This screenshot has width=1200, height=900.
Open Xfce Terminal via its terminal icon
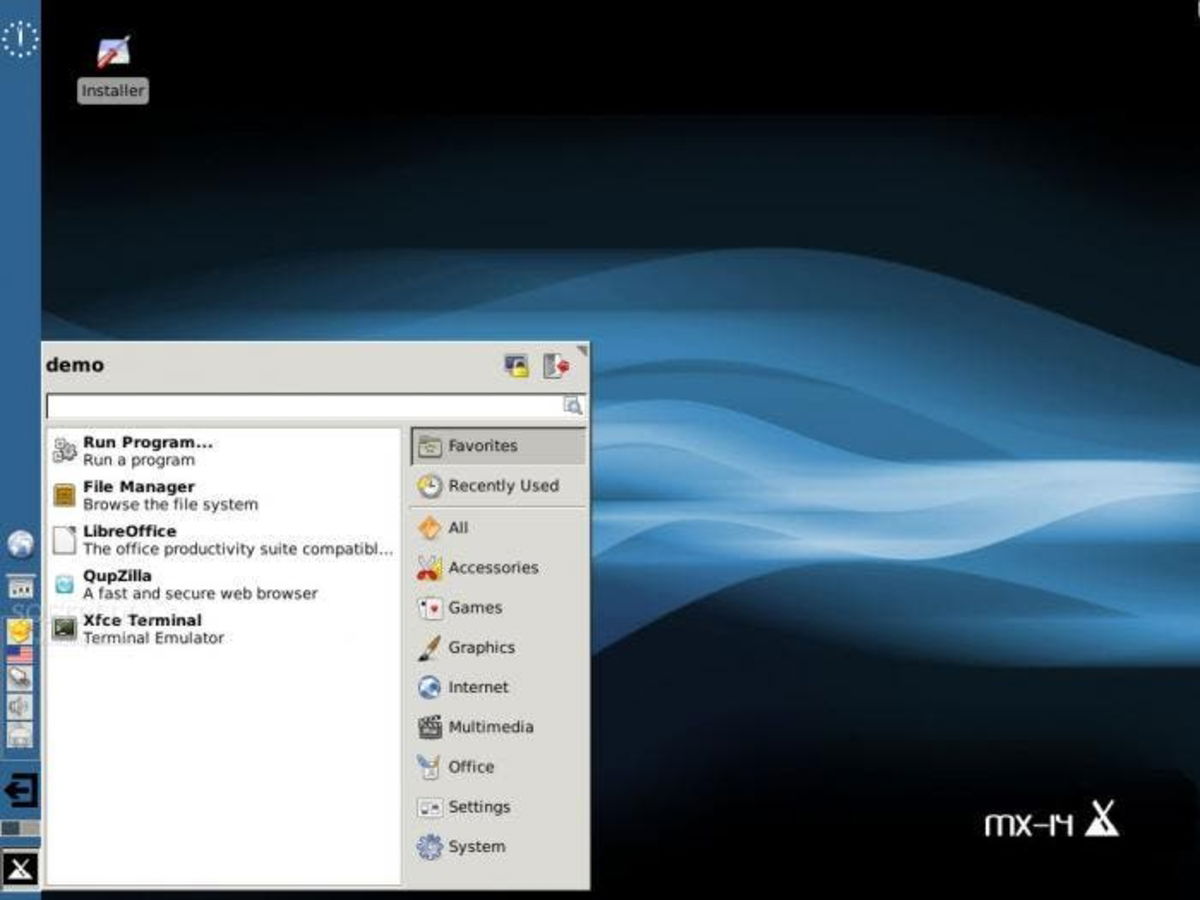coord(66,628)
